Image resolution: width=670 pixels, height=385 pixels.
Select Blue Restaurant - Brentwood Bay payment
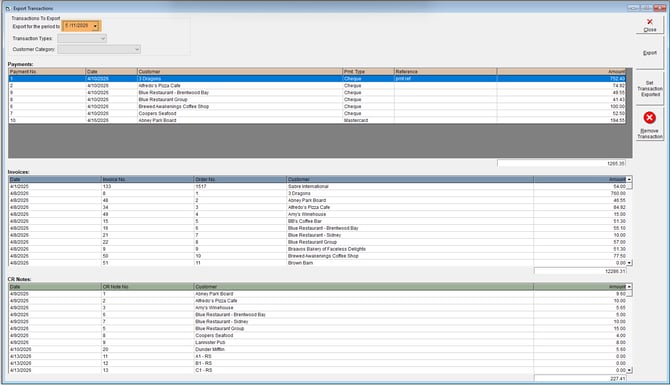click(x=317, y=92)
